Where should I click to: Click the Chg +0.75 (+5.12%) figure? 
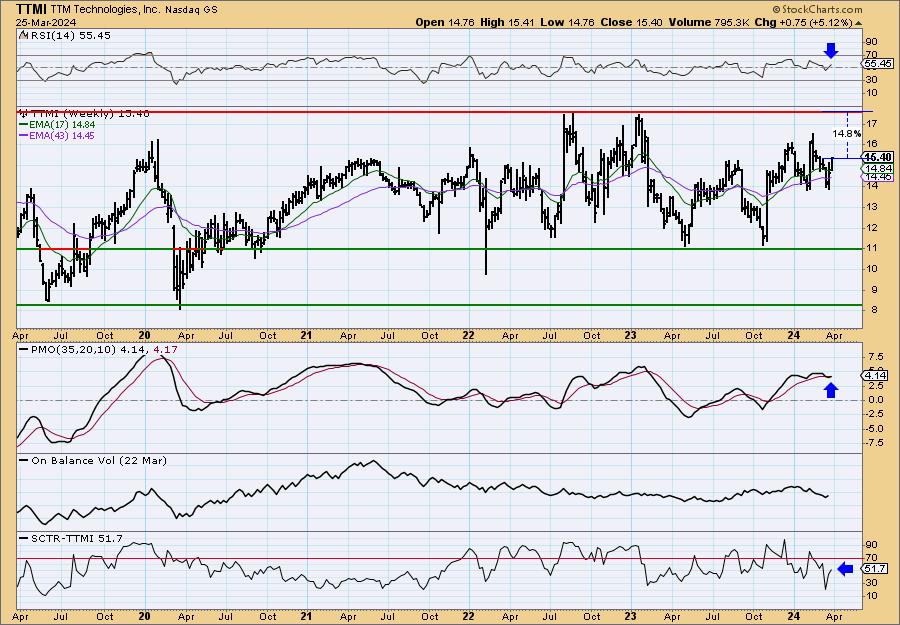[804, 22]
